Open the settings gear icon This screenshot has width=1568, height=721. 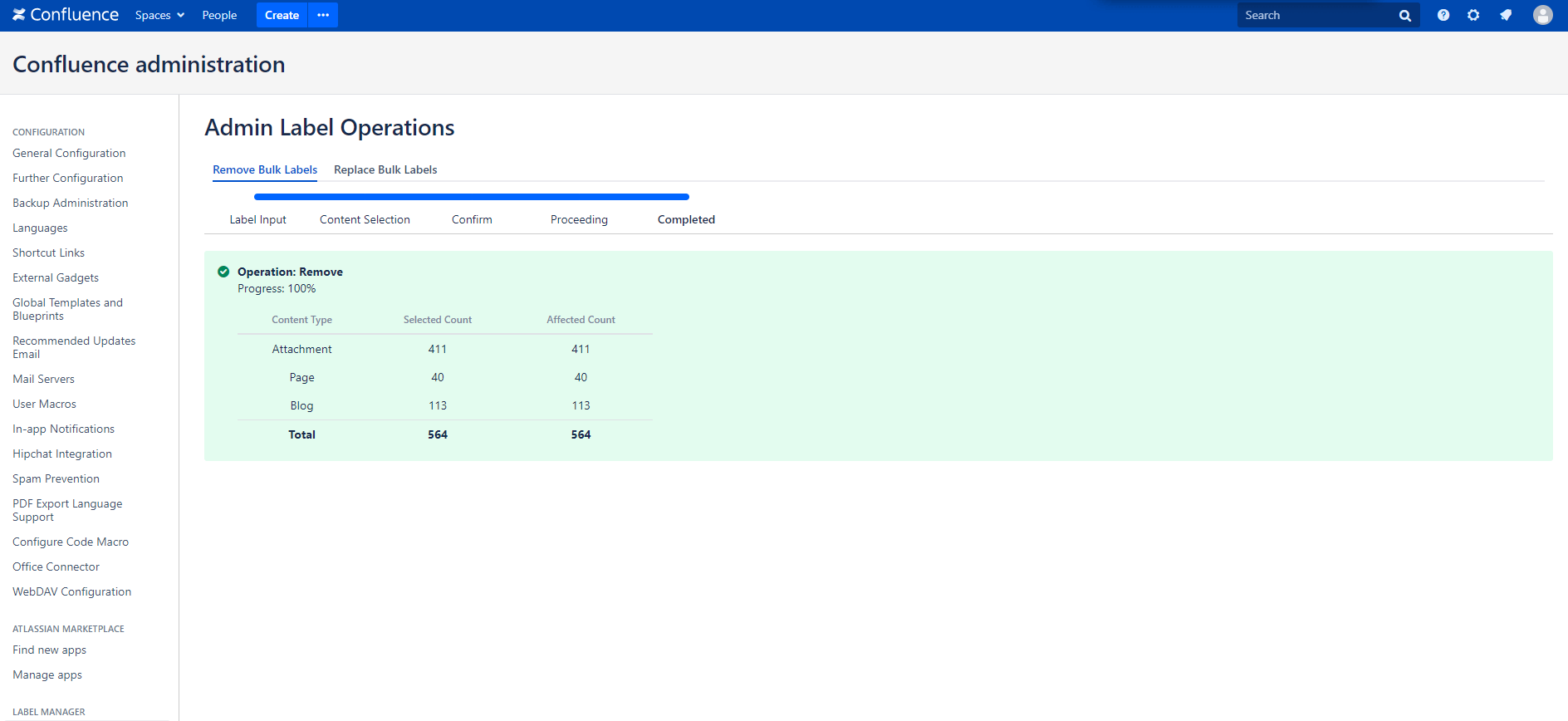(1473, 15)
